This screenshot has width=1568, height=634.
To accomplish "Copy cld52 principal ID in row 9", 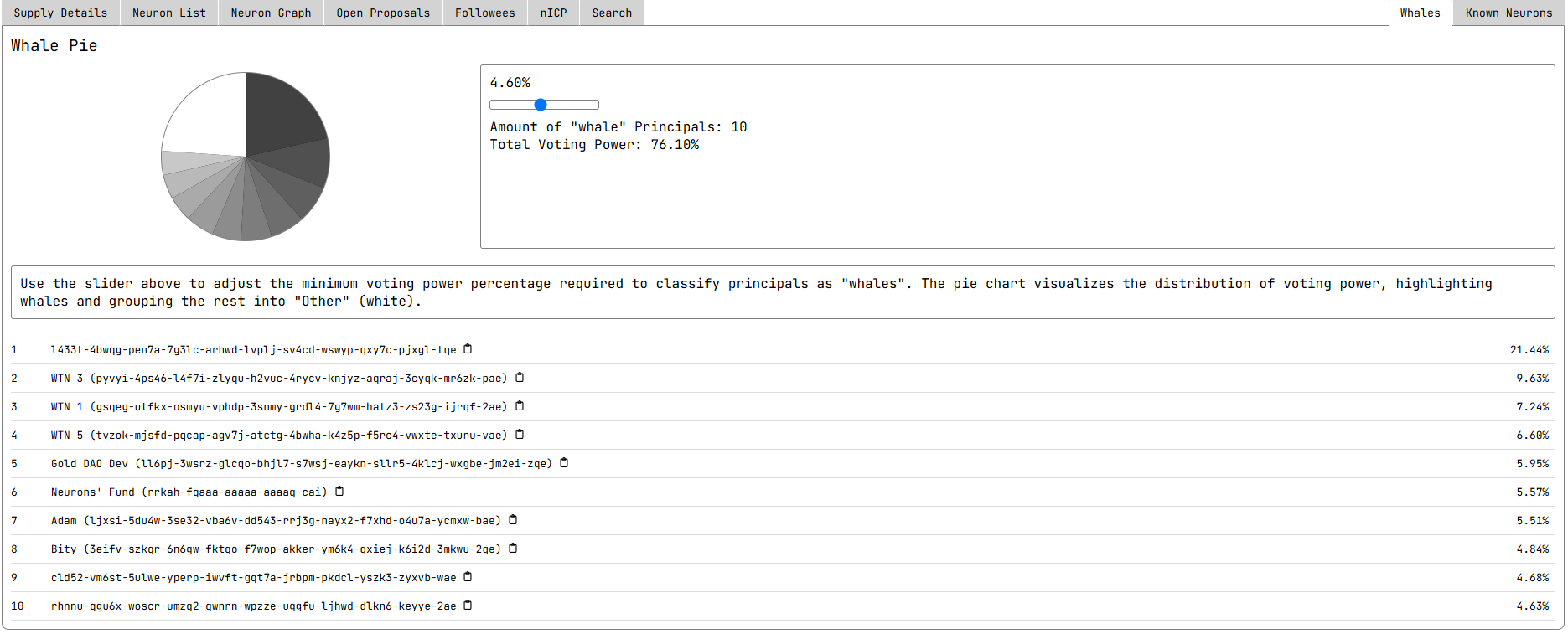I will (468, 577).
